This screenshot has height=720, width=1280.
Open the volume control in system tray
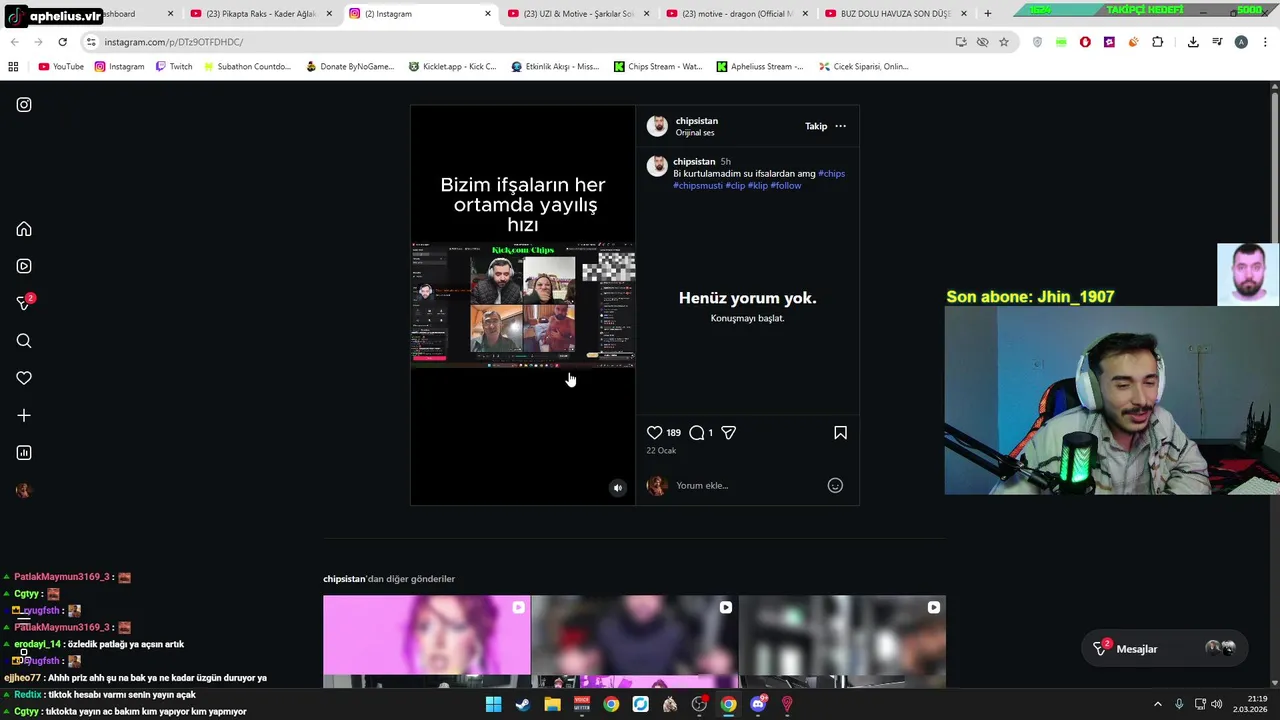(x=1217, y=704)
